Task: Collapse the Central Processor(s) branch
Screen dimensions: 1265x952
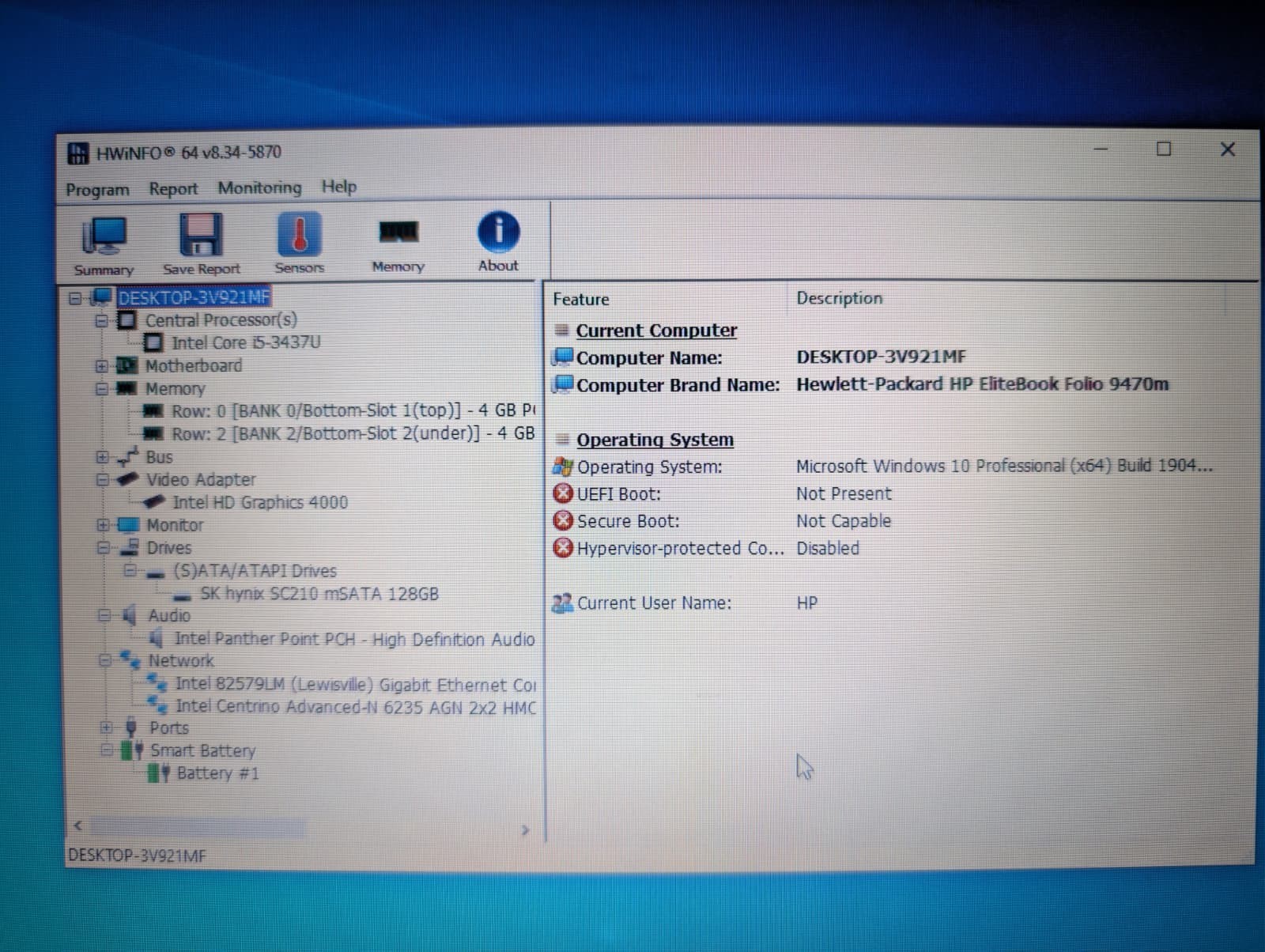Action: pos(101,321)
